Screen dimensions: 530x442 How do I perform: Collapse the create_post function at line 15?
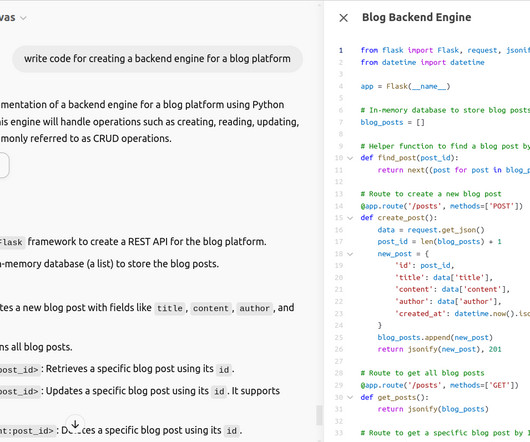(x=350, y=218)
